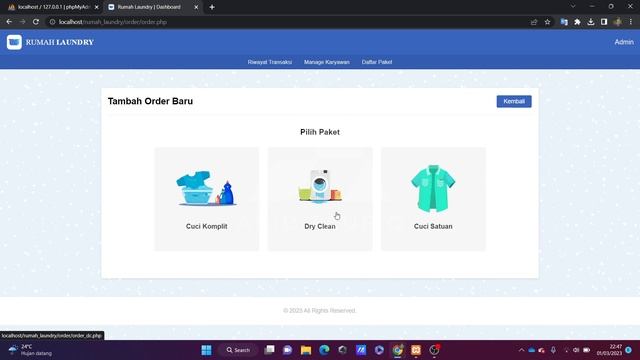This screenshot has height=360, width=640.
Task: Click the Rumah Laundry logo icon
Action: coord(14,42)
